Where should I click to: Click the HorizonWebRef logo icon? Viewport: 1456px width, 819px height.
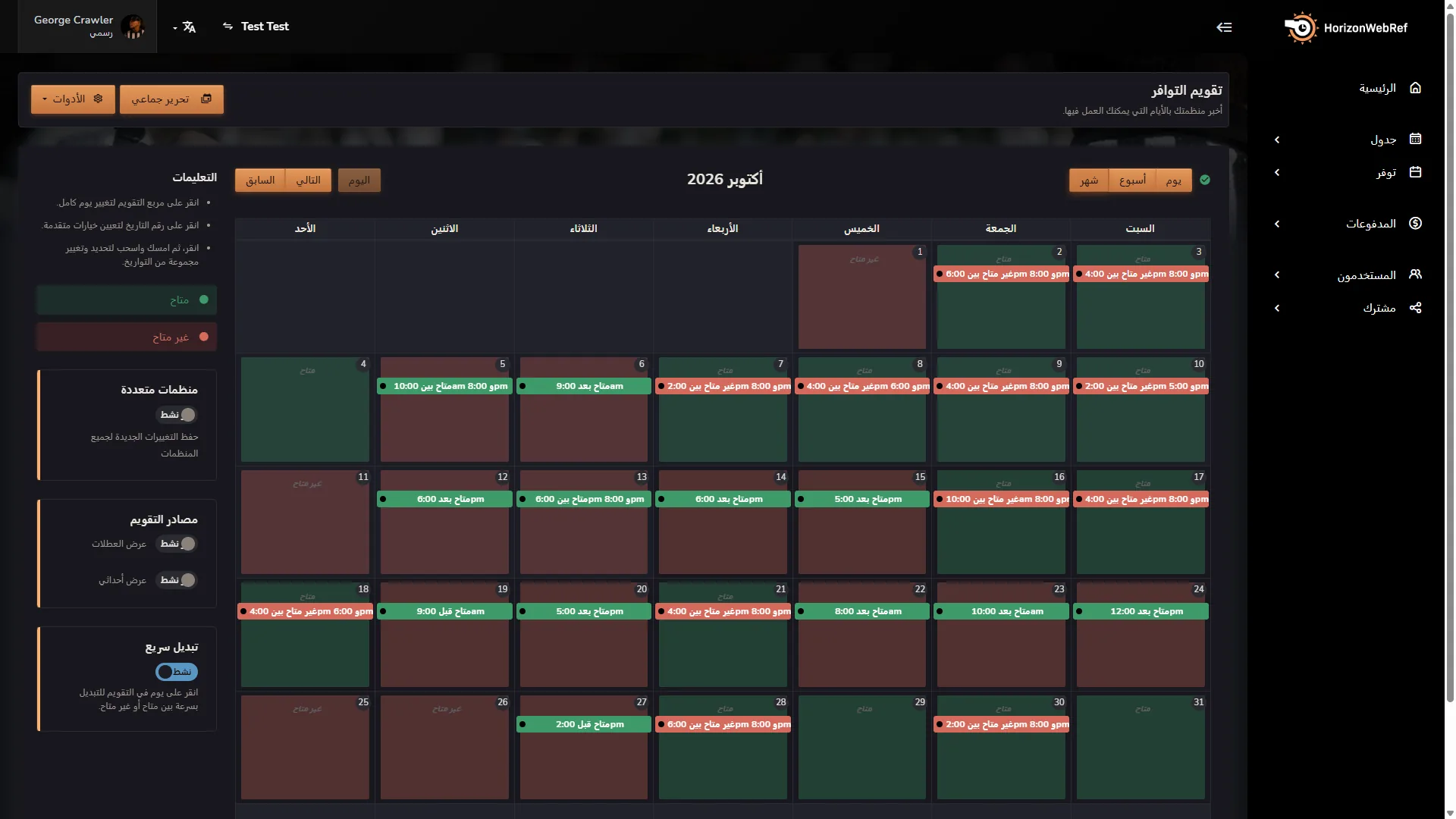(1301, 28)
